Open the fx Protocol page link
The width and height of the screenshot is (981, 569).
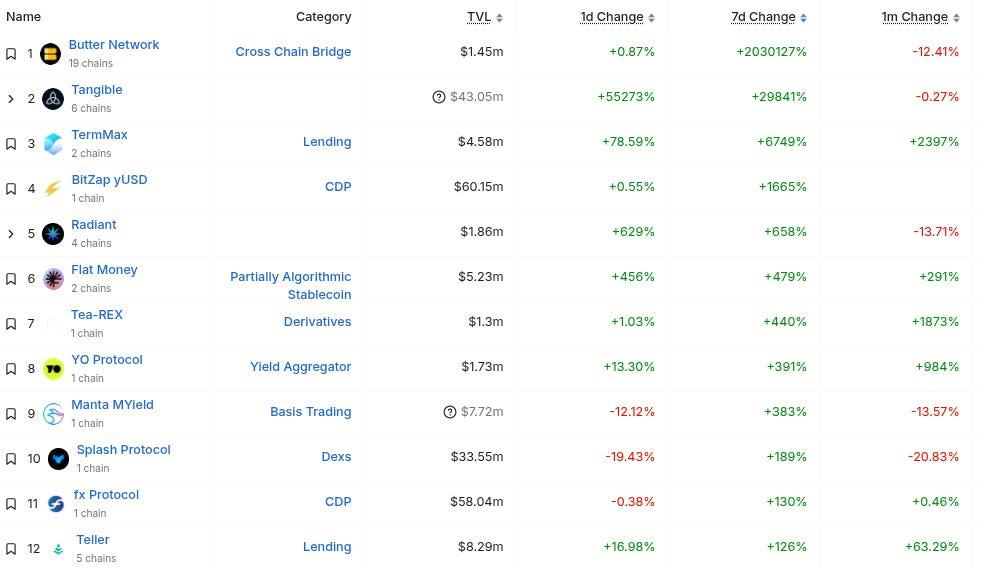106,495
